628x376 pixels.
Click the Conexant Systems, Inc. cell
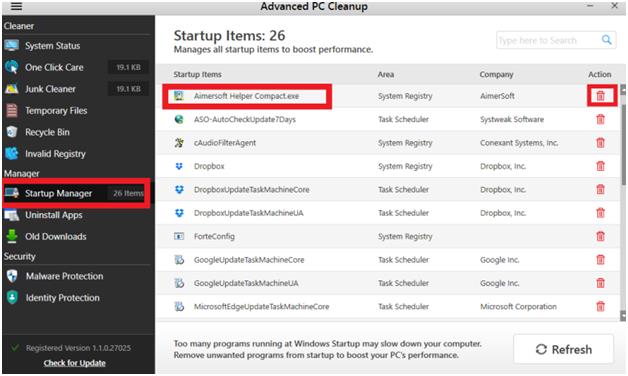519,143
